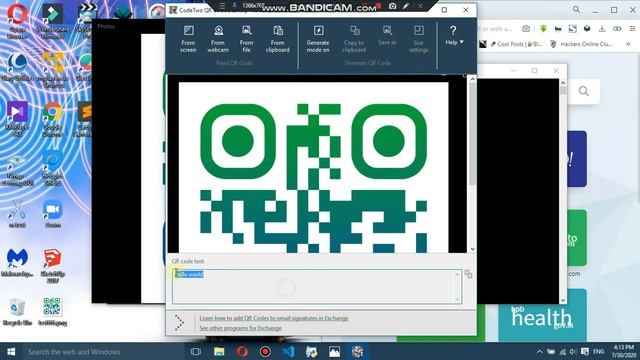Open Visual Studio Code from taskbar

[x=288, y=351]
